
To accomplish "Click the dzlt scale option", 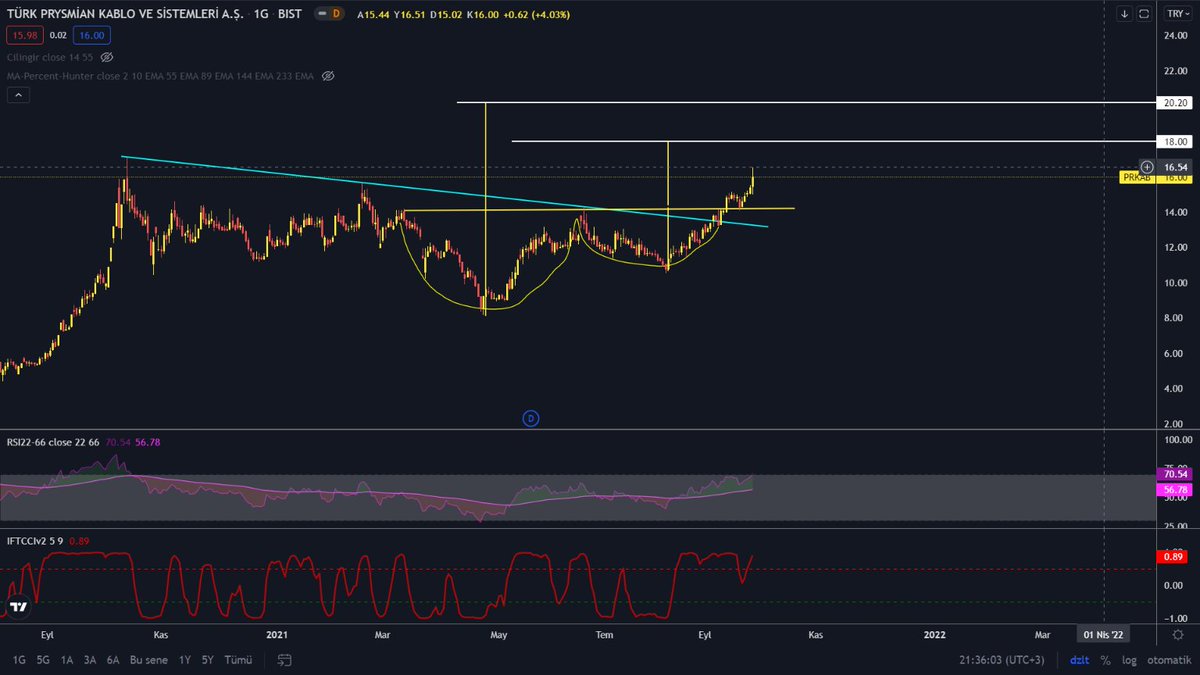I will [x=1080, y=660].
